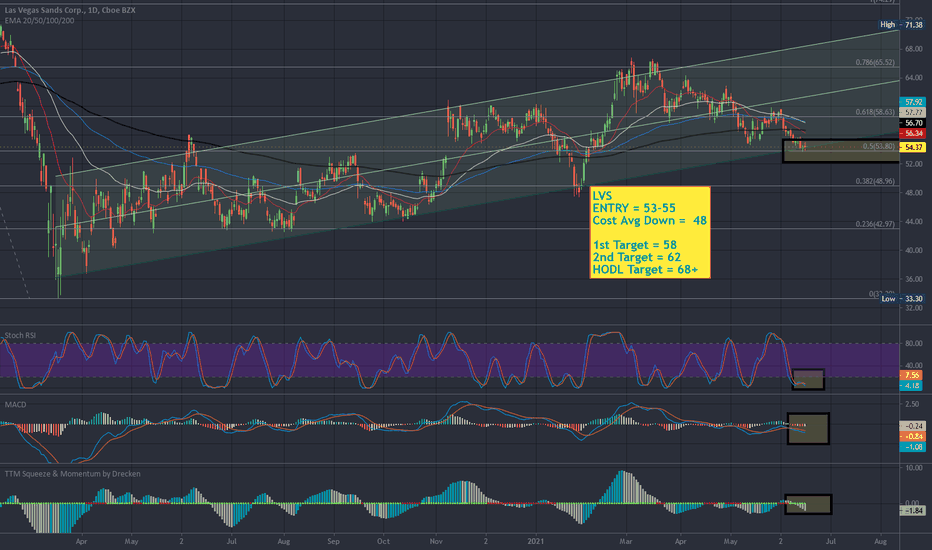Viewport: 932px width, 550px height.
Task: Select the 57.77 grey price tag
Action: (x=912, y=112)
